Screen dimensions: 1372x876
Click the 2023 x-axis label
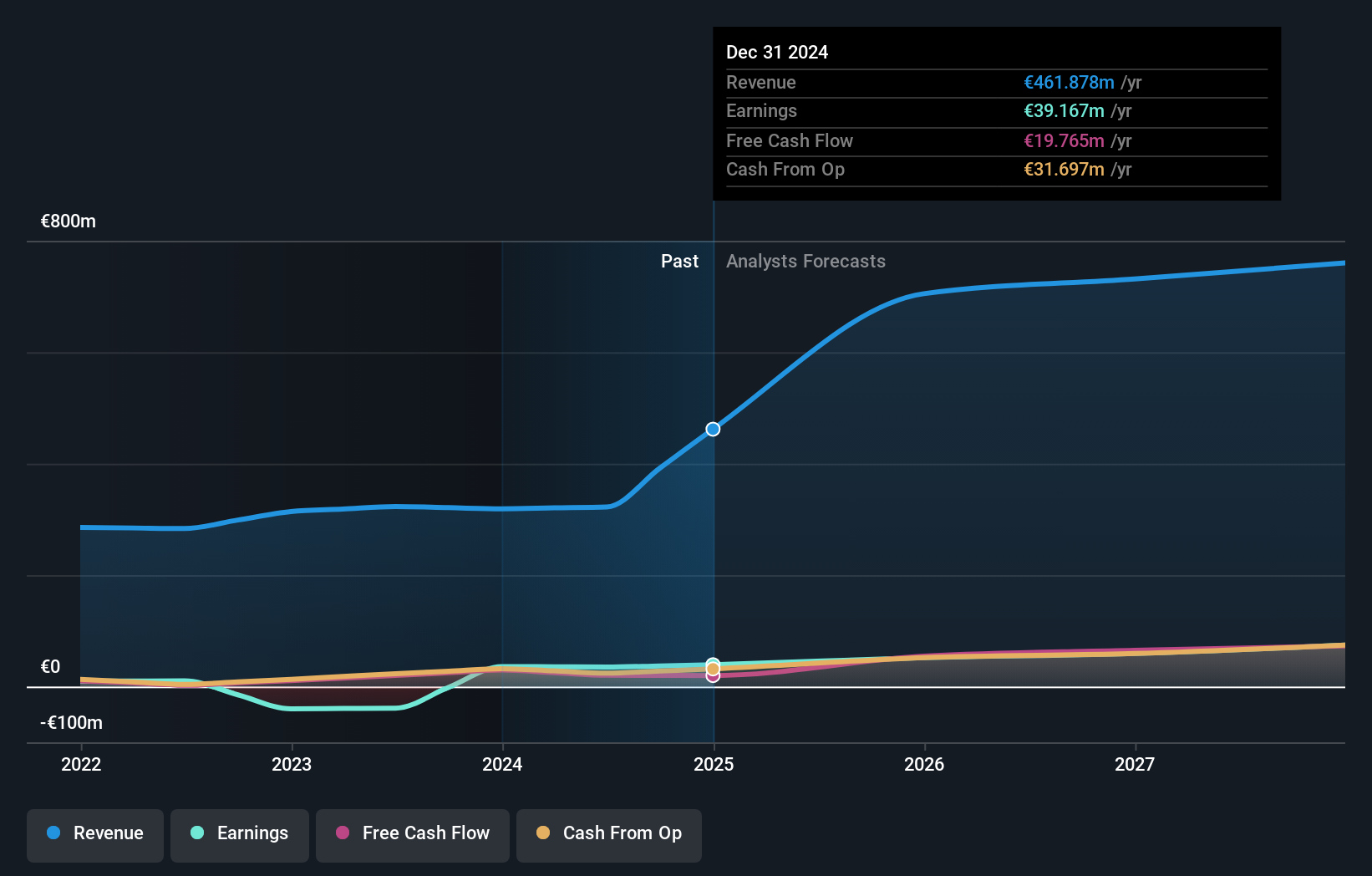click(292, 764)
